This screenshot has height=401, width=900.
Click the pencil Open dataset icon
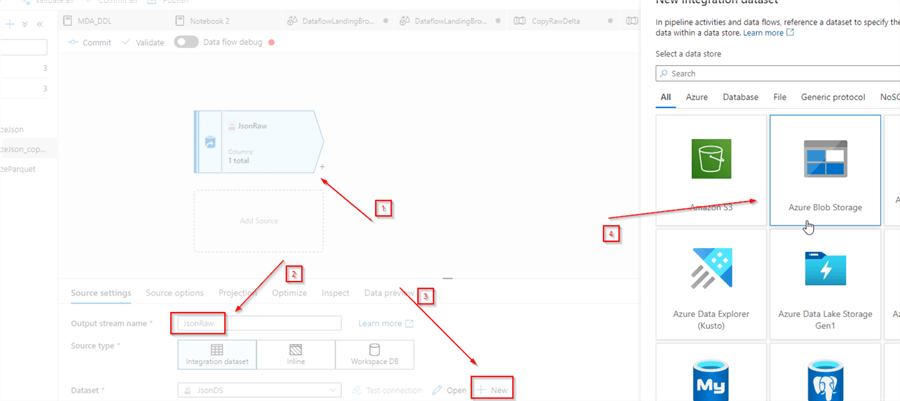click(x=437, y=390)
